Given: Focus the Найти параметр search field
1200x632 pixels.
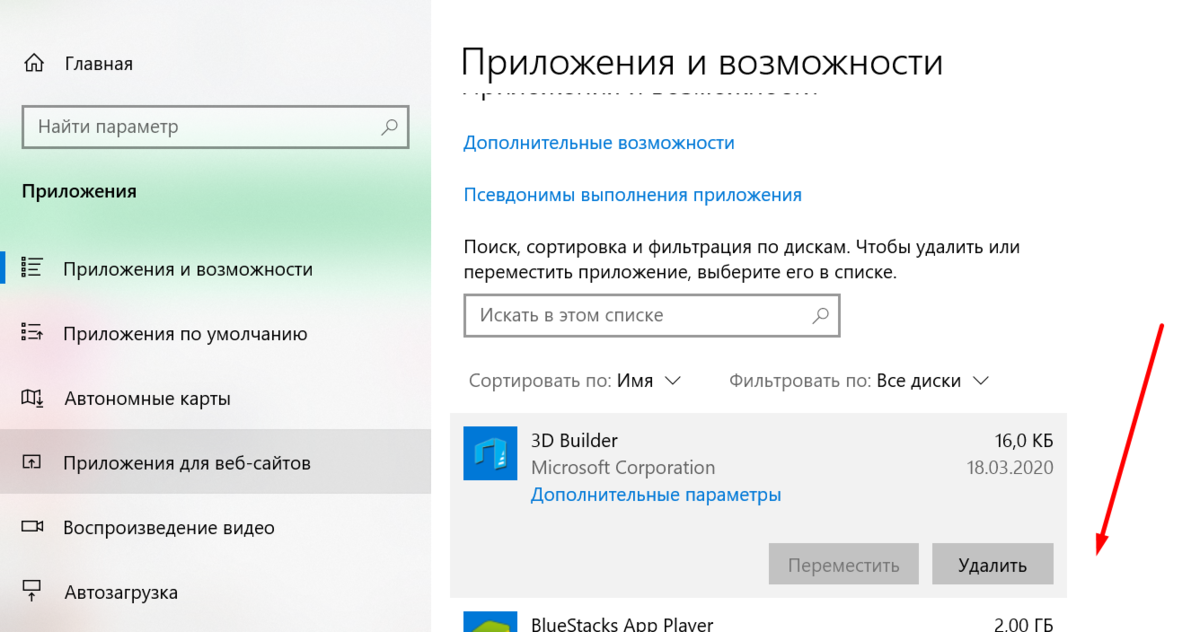Looking at the screenshot, I should tap(200, 127).
